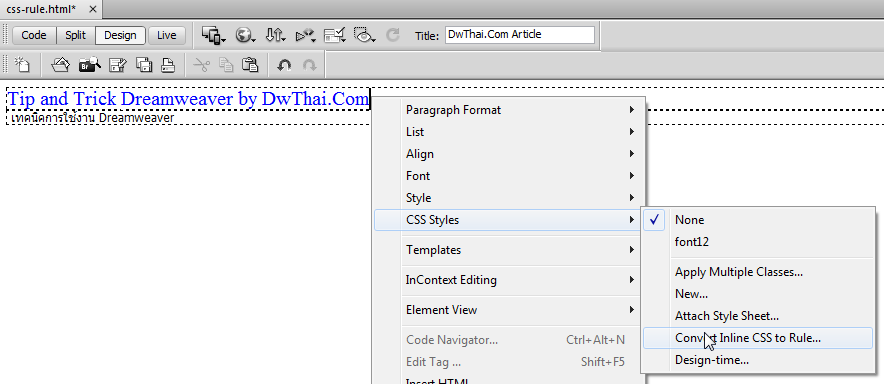The height and width of the screenshot is (384, 884).
Task: Toggle Live view
Action: coord(166,35)
